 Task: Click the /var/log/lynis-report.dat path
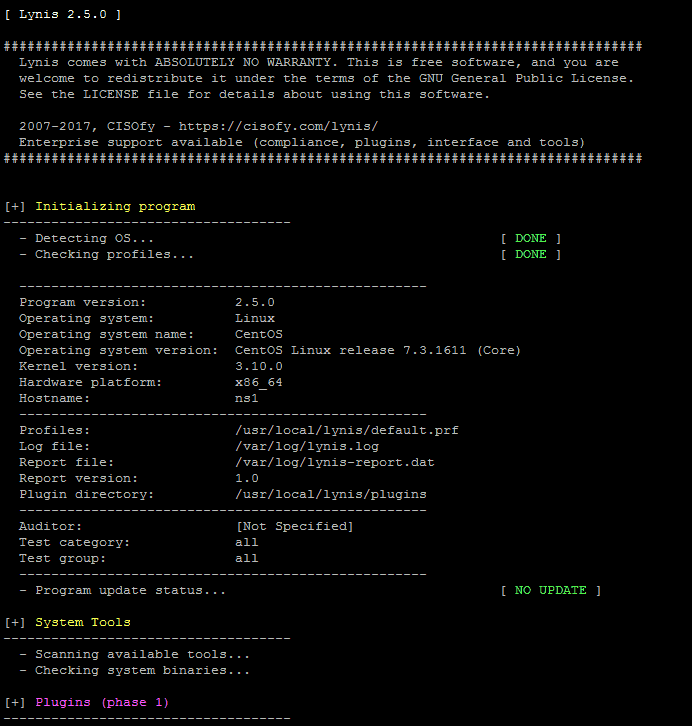click(335, 463)
